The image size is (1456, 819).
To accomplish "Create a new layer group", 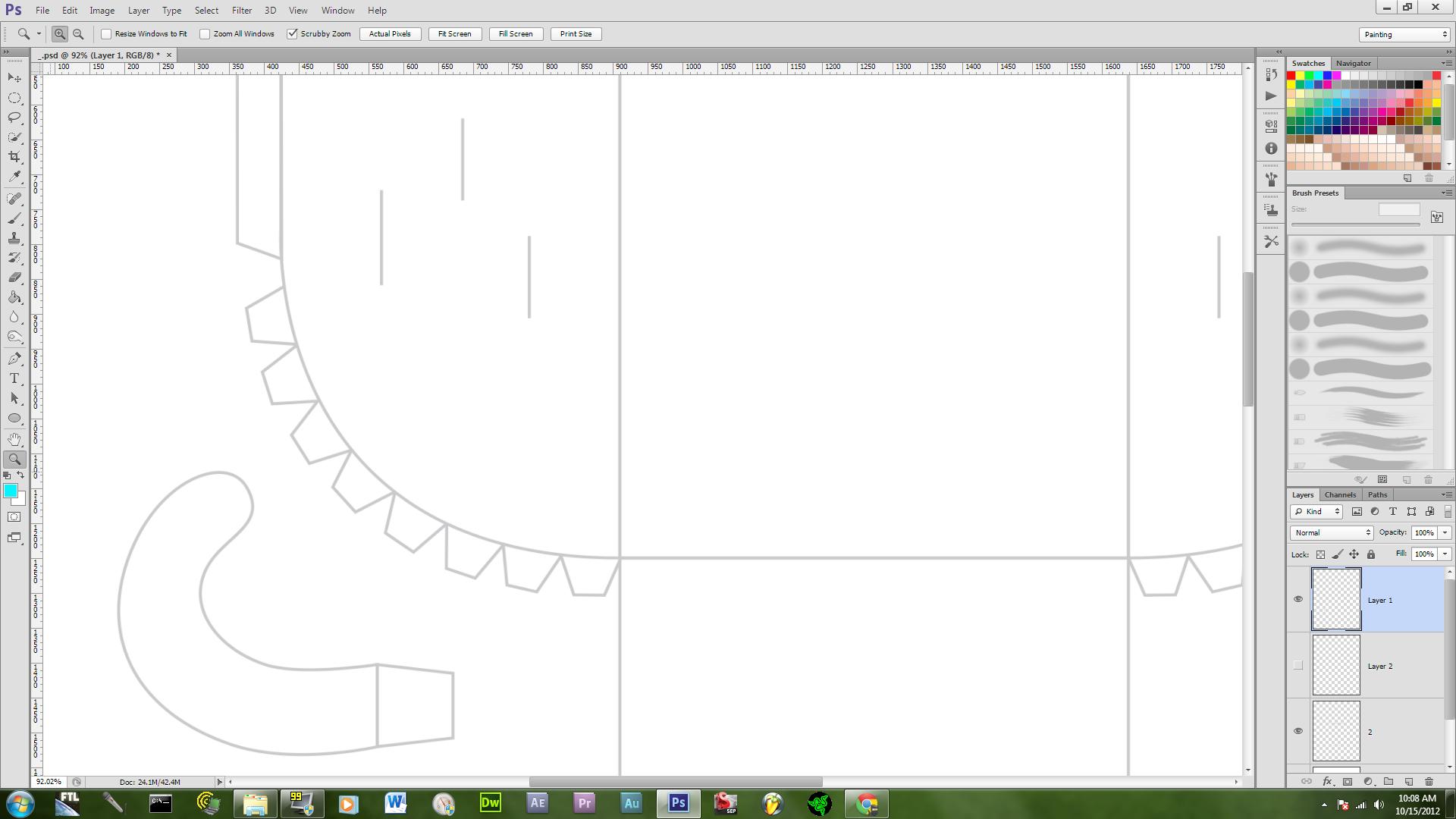I will coord(1389,781).
